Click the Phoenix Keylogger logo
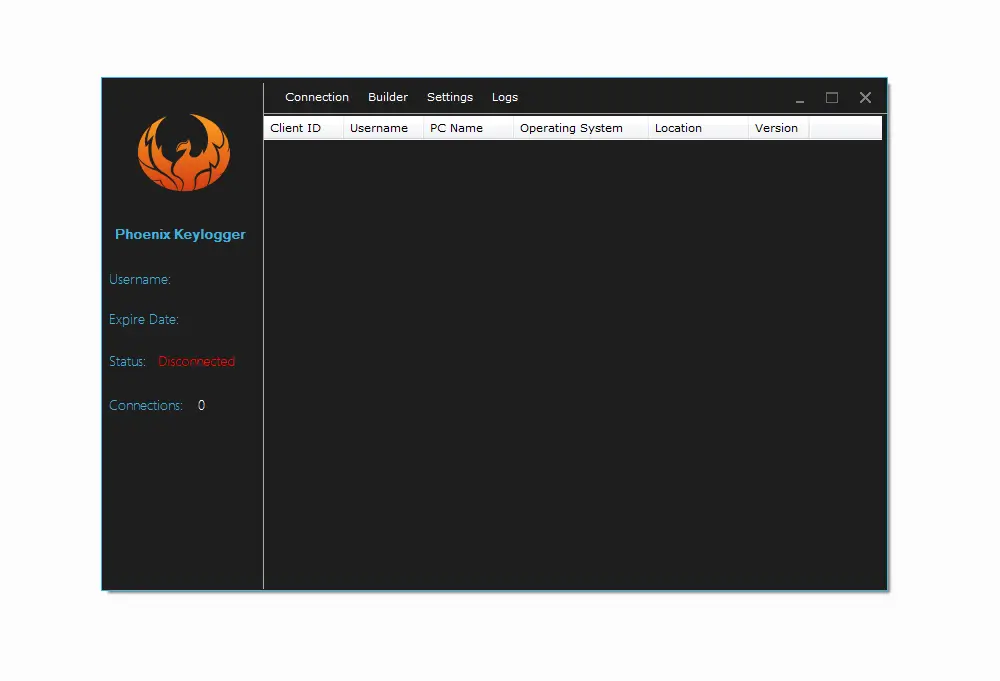1000x681 pixels. pyautogui.click(x=184, y=153)
